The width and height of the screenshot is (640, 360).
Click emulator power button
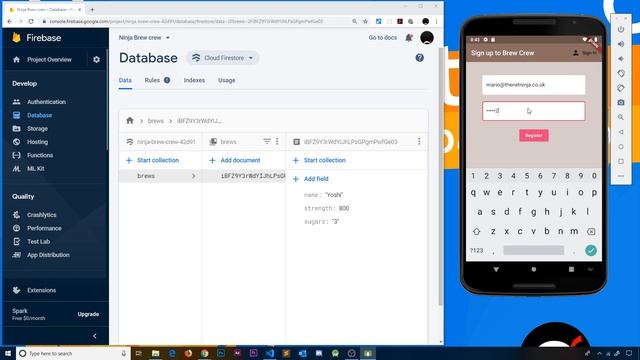tap(621, 29)
